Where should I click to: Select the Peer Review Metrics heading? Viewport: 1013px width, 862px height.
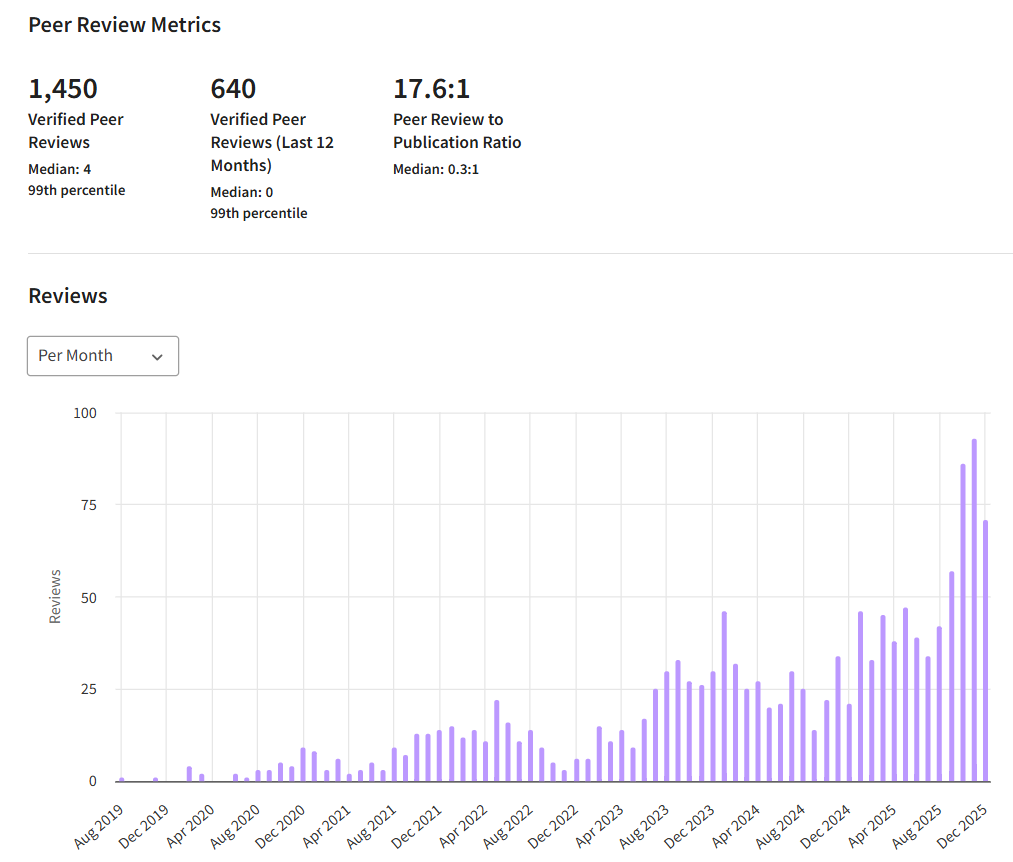[125, 25]
